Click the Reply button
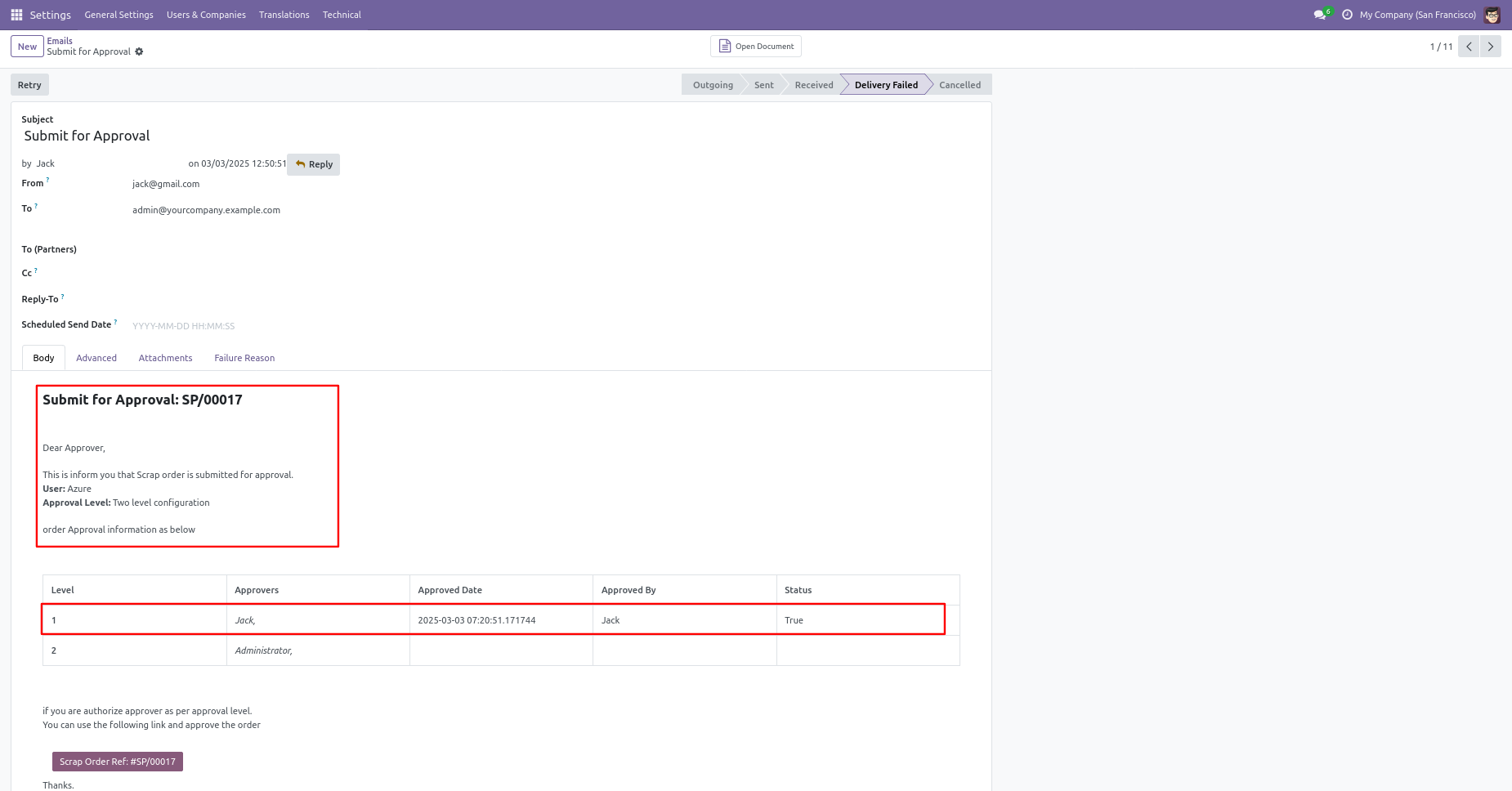Image resolution: width=1512 pixels, height=791 pixels. (314, 164)
